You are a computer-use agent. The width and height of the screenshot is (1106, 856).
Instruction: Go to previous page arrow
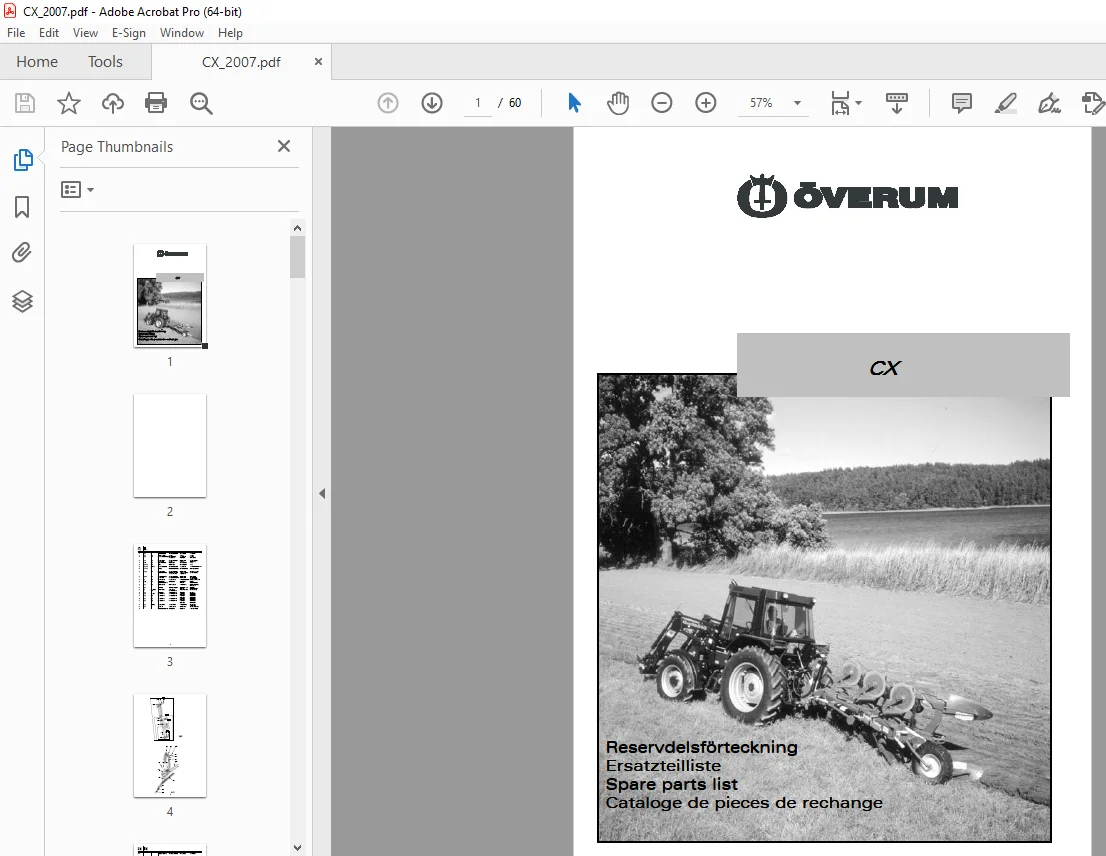pyautogui.click(x=388, y=103)
